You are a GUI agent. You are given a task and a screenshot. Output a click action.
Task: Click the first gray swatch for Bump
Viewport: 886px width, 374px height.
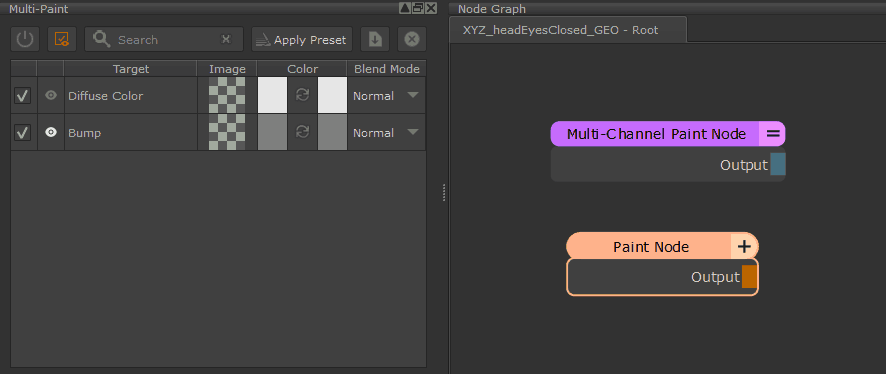tap(272, 132)
